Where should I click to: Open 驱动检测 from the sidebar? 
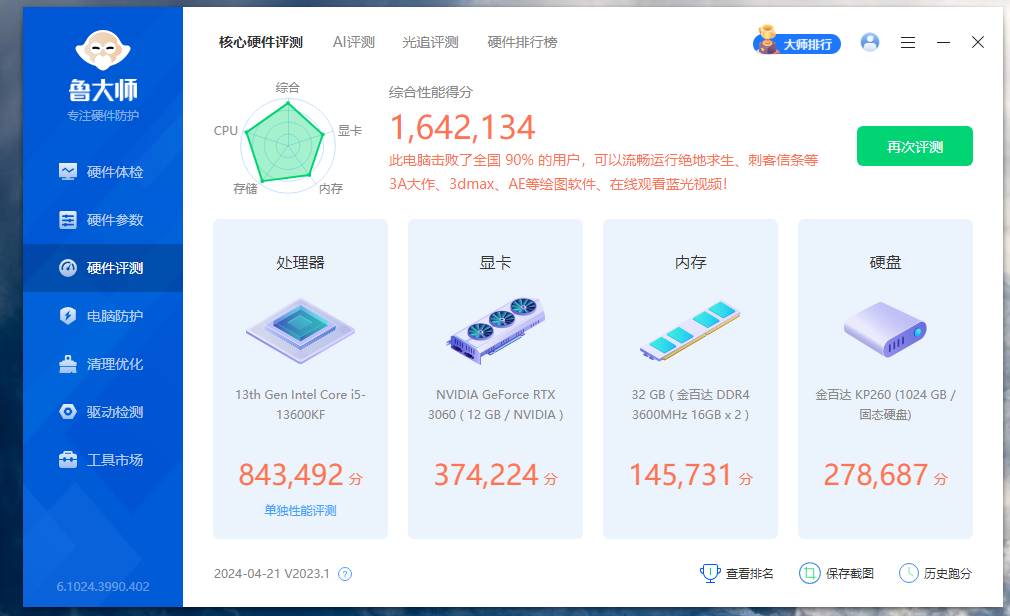coord(103,412)
